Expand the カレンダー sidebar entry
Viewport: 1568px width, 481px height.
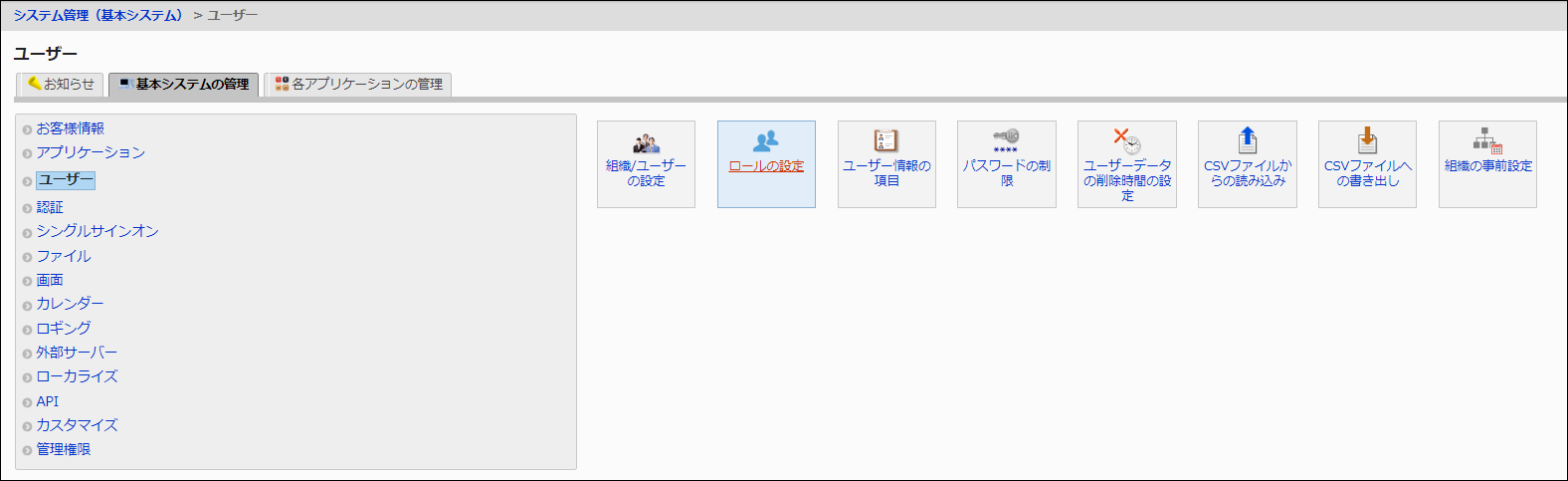[70, 304]
